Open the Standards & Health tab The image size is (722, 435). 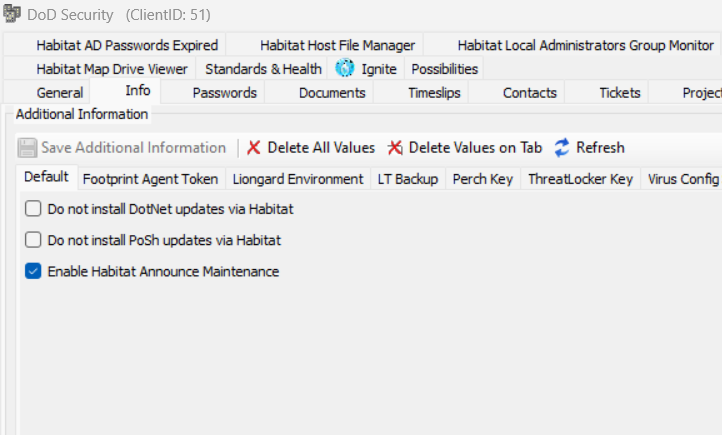(263, 69)
